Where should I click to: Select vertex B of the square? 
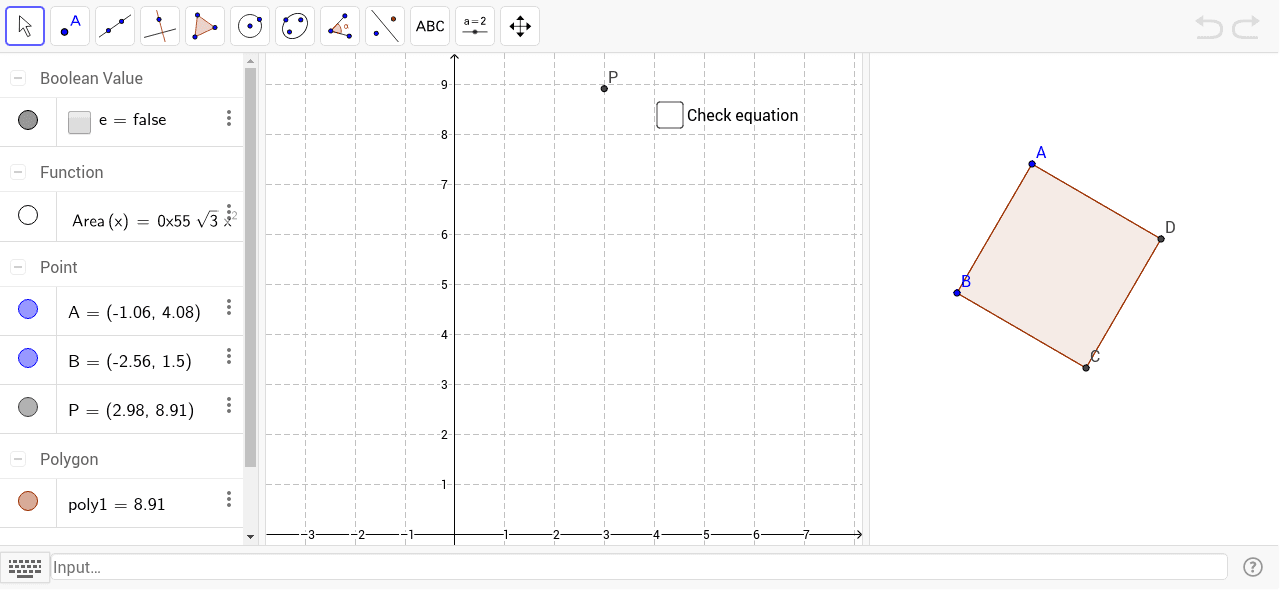tap(957, 293)
